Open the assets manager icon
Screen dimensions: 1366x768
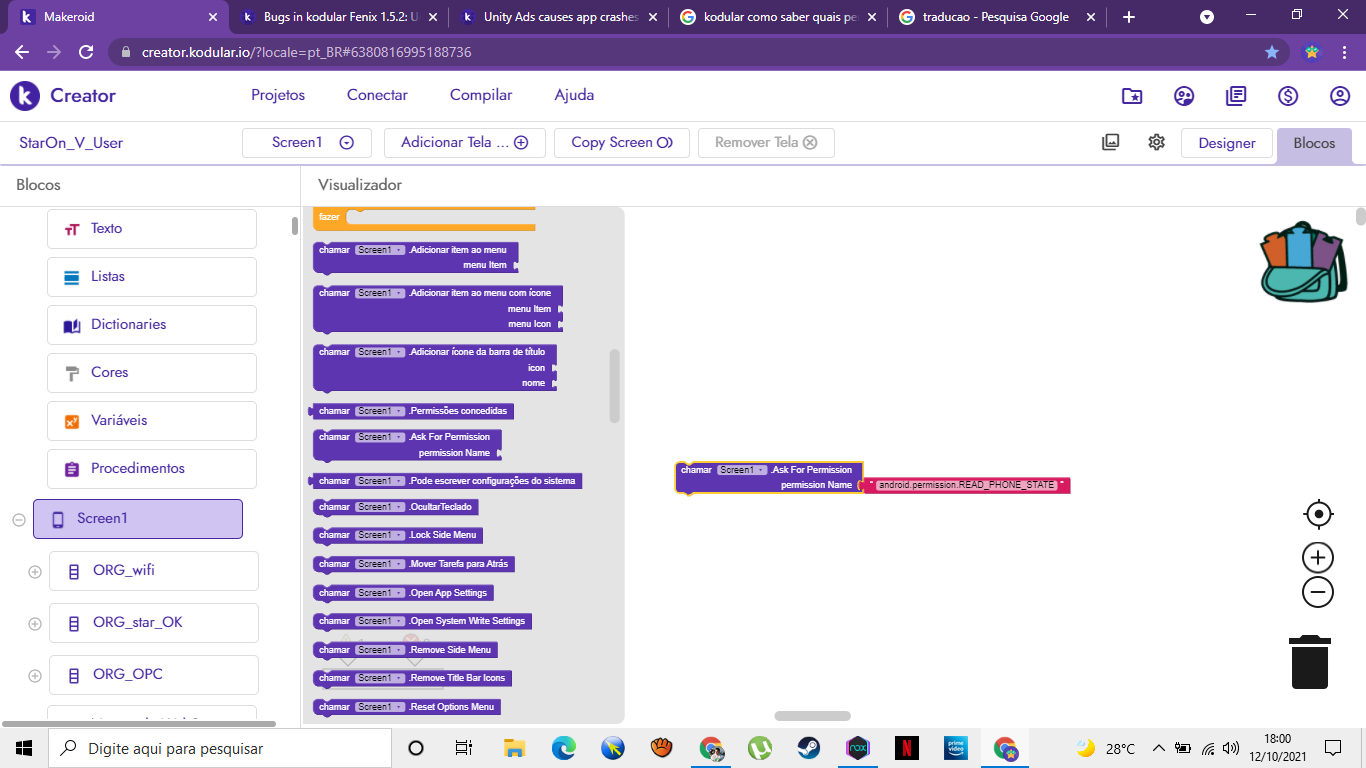pos(1110,142)
